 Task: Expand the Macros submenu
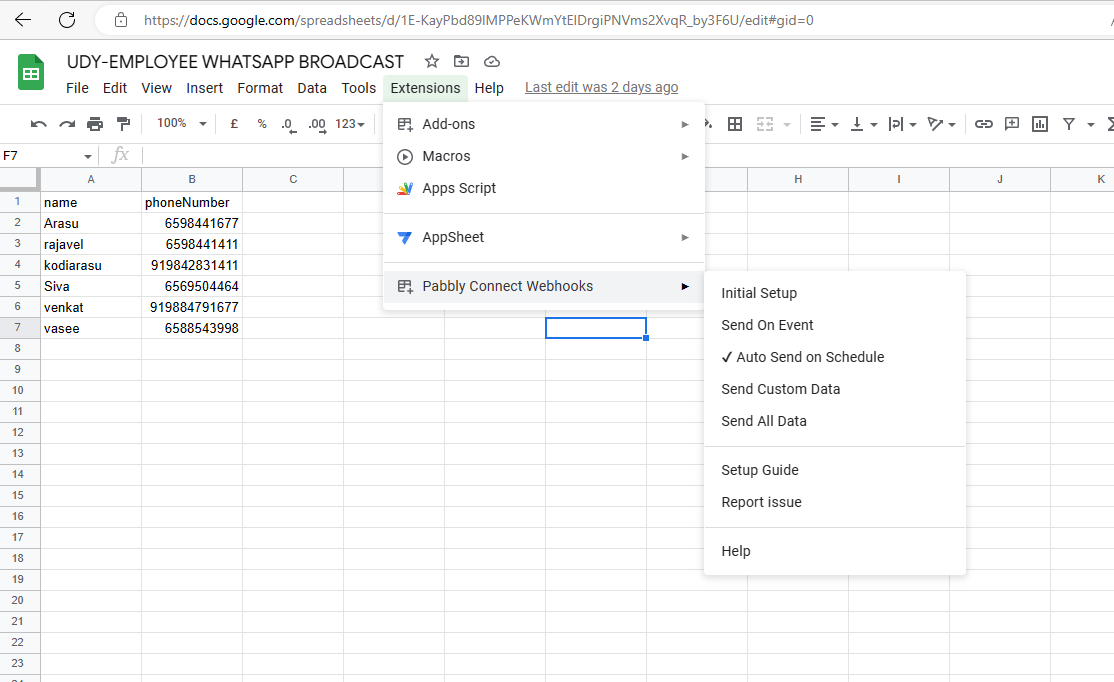pos(544,156)
